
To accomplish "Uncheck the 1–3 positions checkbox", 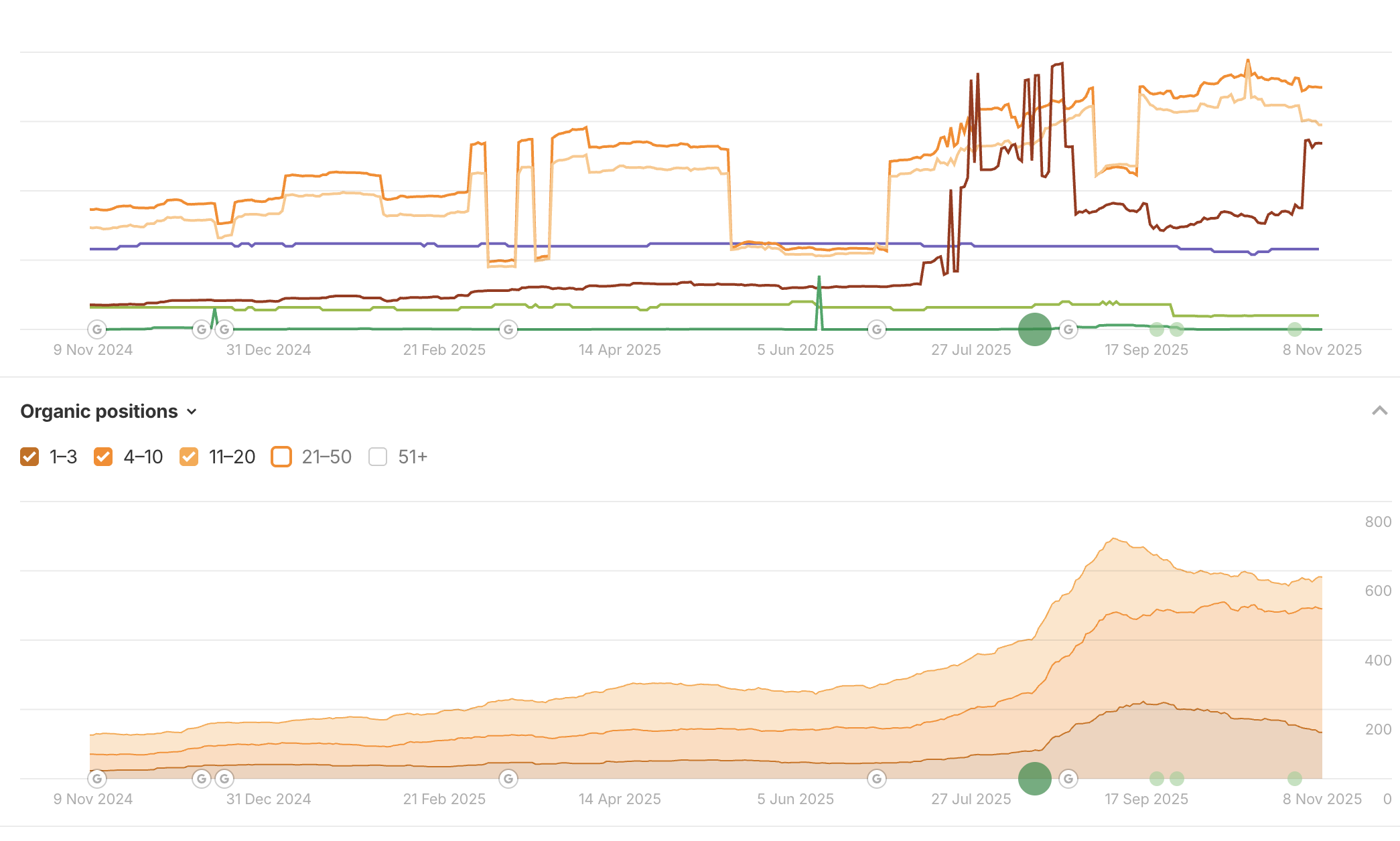I will tap(29, 457).
